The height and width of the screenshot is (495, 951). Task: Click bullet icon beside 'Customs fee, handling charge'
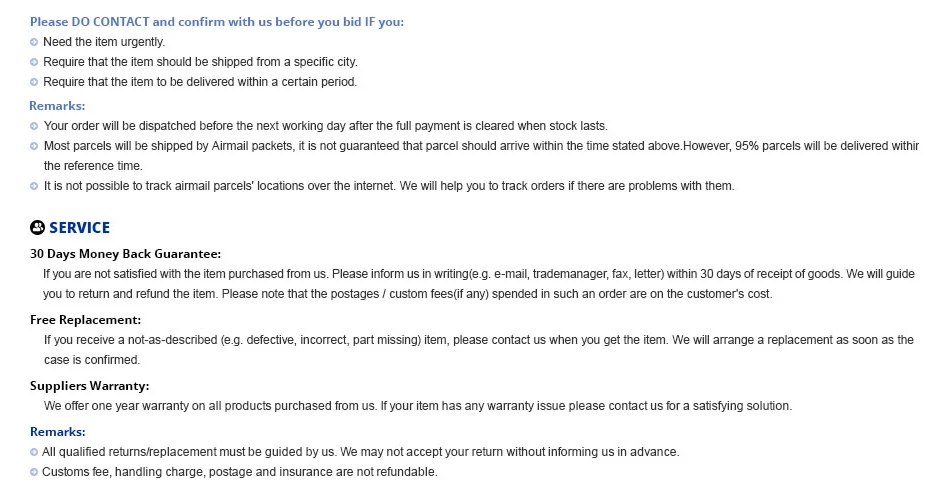34,473
